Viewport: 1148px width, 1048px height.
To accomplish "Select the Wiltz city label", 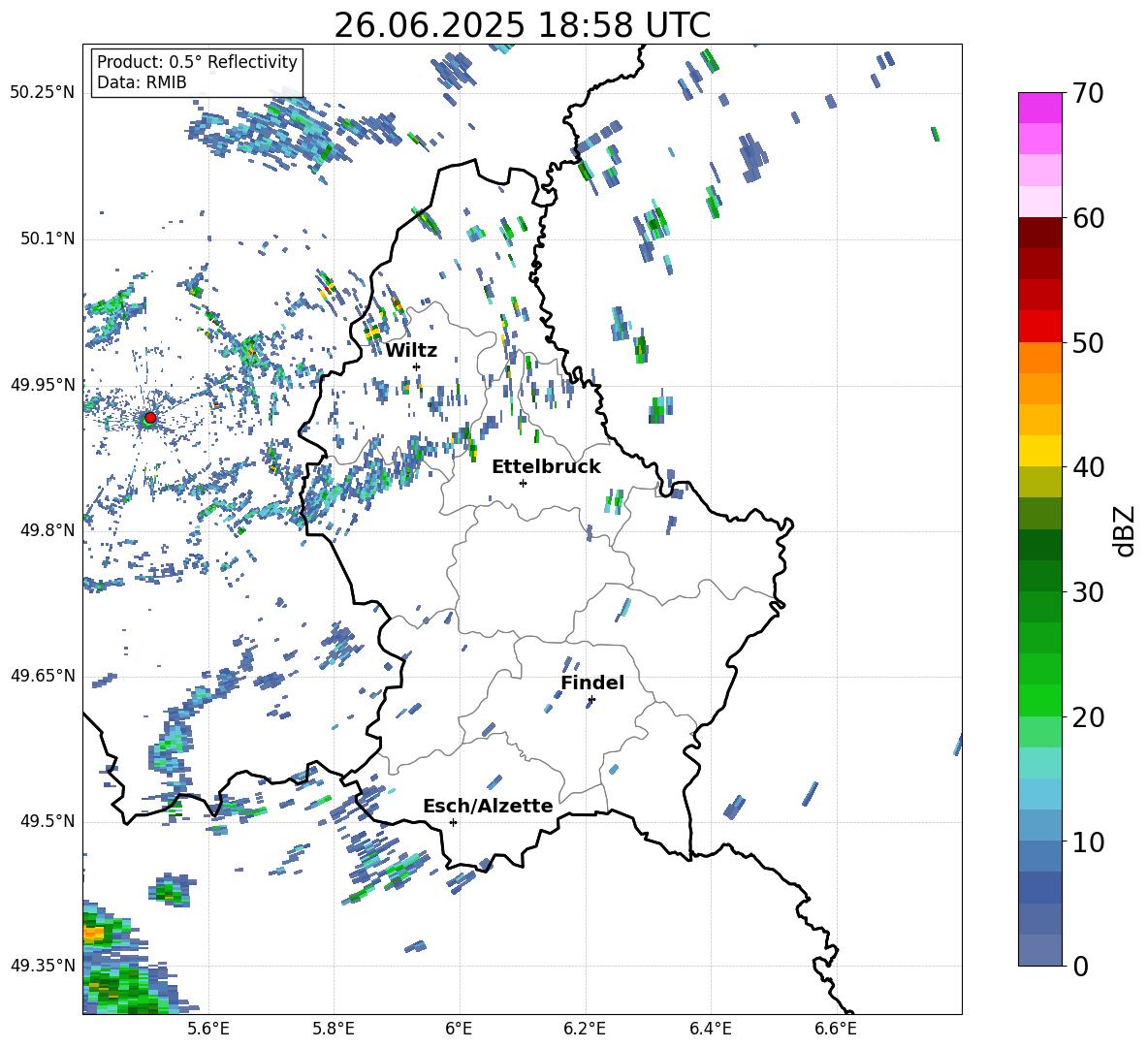I will coord(411,351).
